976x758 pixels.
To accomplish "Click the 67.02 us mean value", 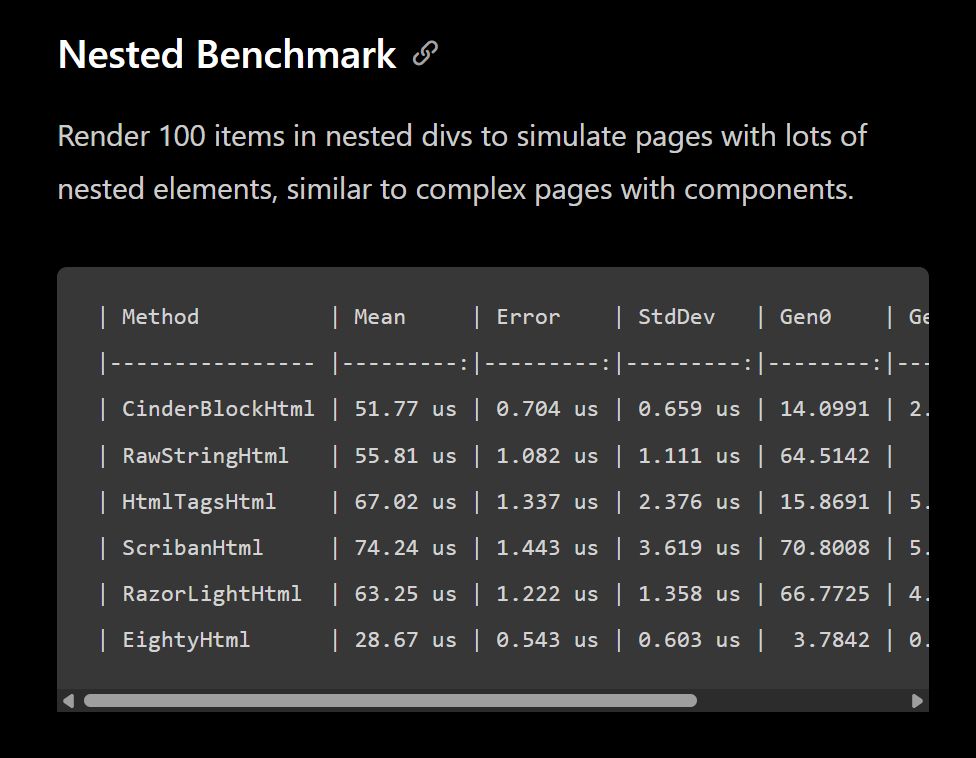I will click(405, 502).
